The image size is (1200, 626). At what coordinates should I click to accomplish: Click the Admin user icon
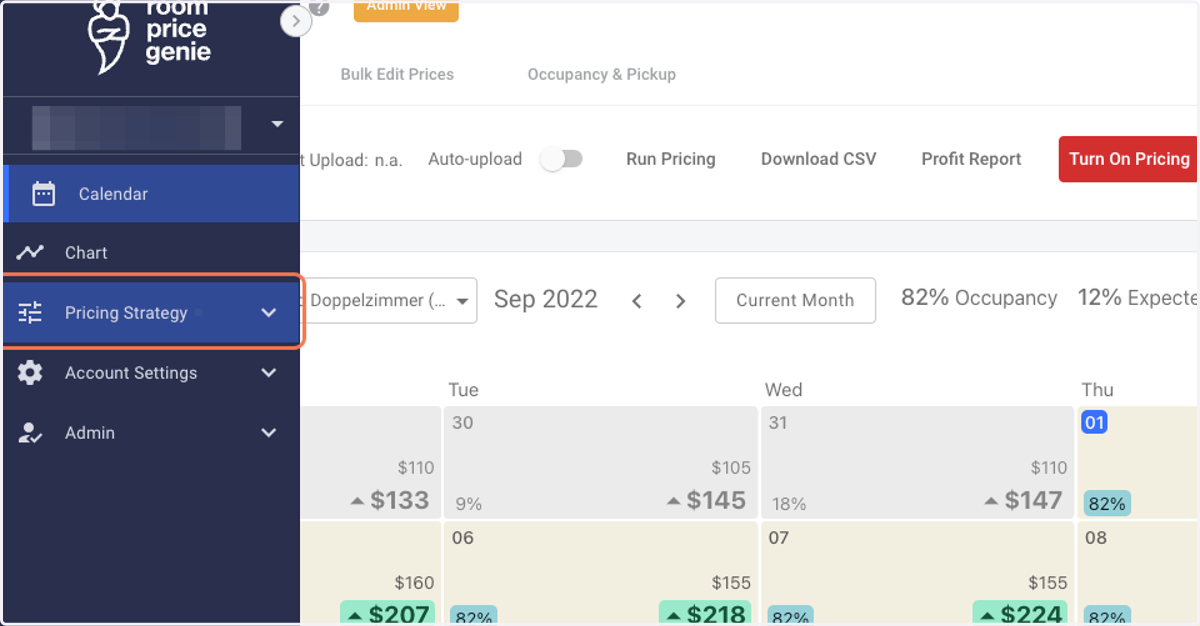coord(30,433)
